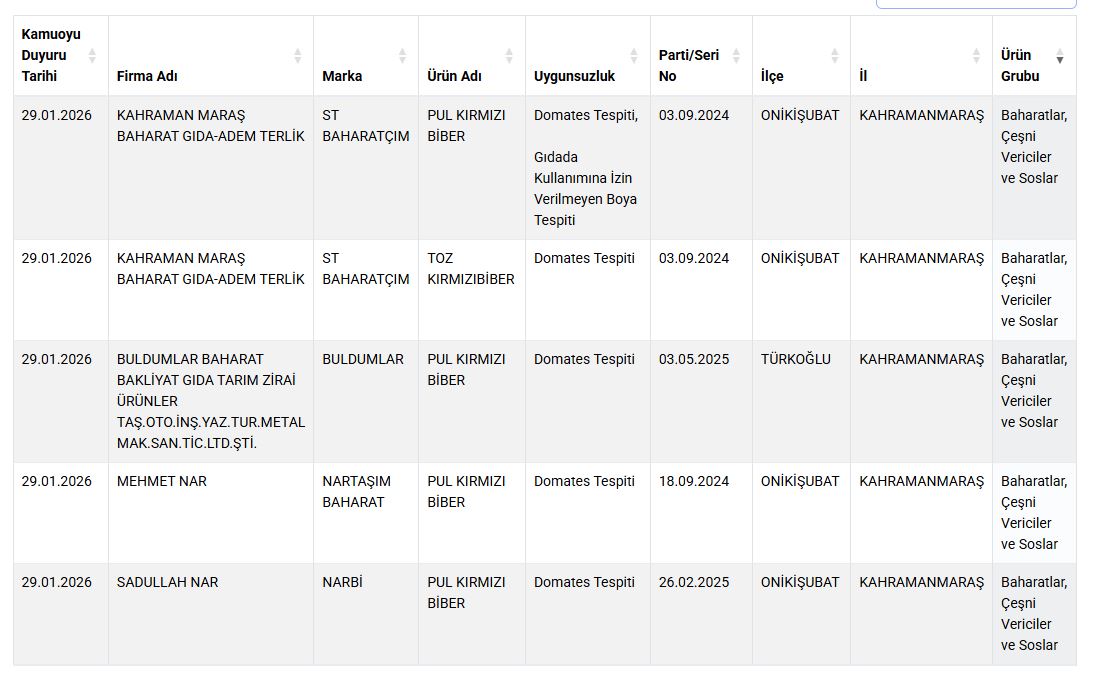Click batch number 18.09.2024

(694, 481)
